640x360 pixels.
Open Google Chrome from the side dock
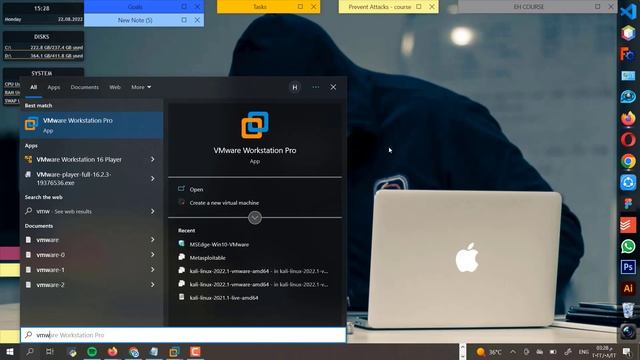[x=628, y=161]
